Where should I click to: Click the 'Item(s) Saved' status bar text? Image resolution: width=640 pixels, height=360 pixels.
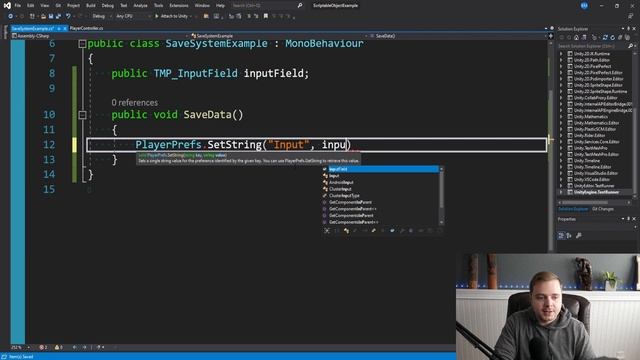[21, 357]
